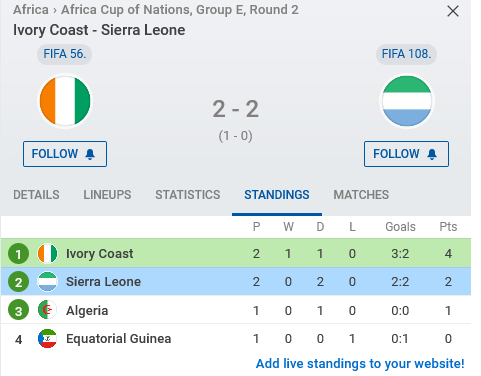Click Add live standings to your website link
This screenshot has height=376, width=481.
[x=360, y=364]
